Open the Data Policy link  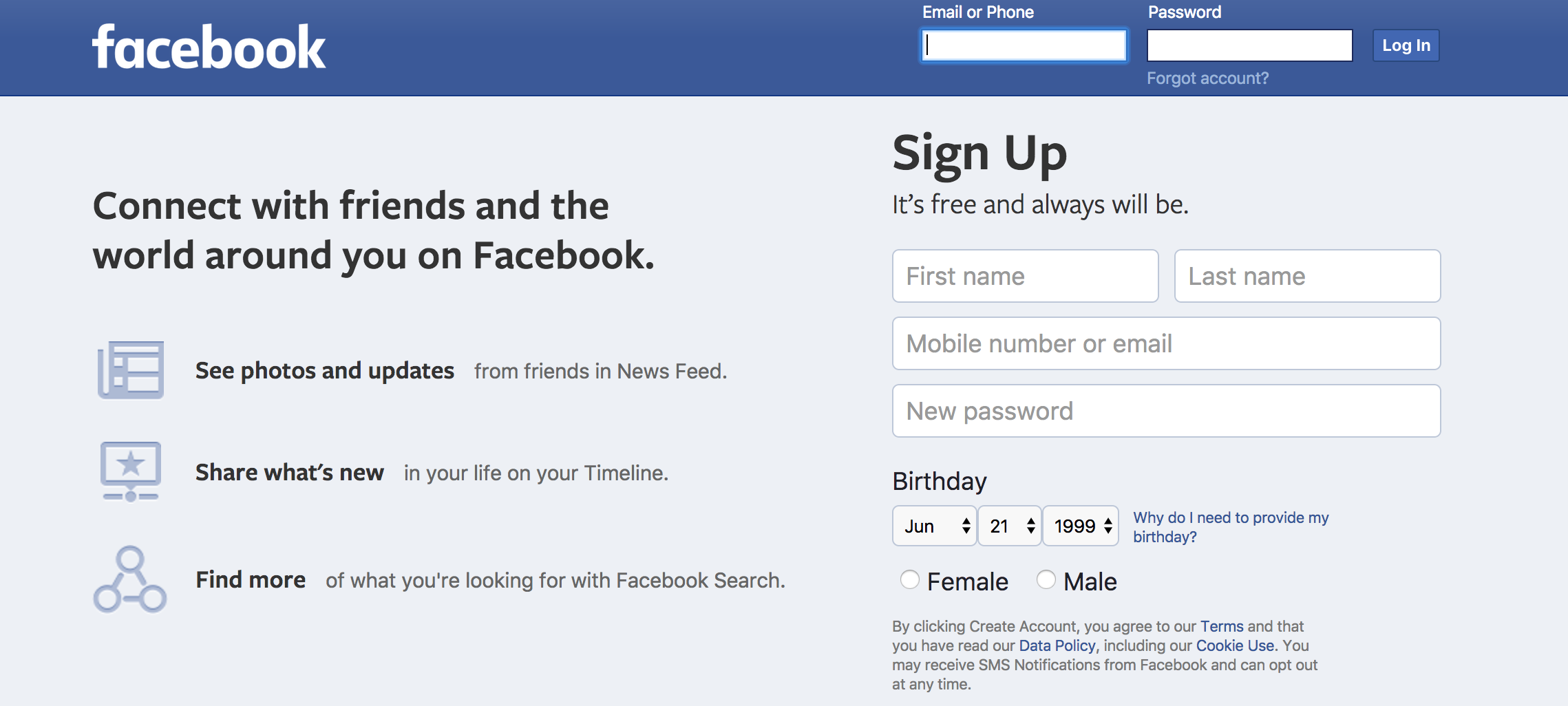(1057, 645)
